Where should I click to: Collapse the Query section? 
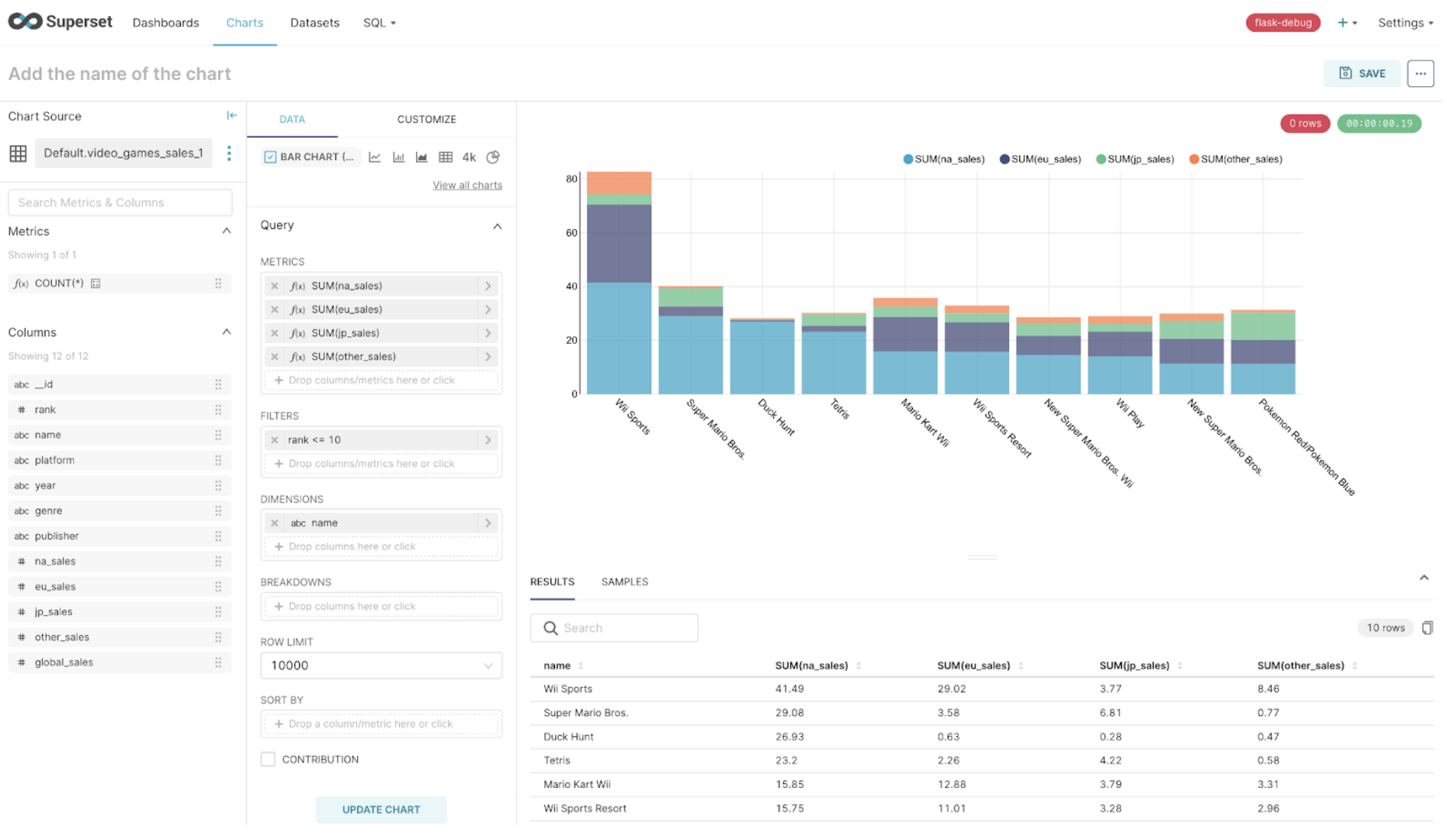pyautogui.click(x=498, y=226)
